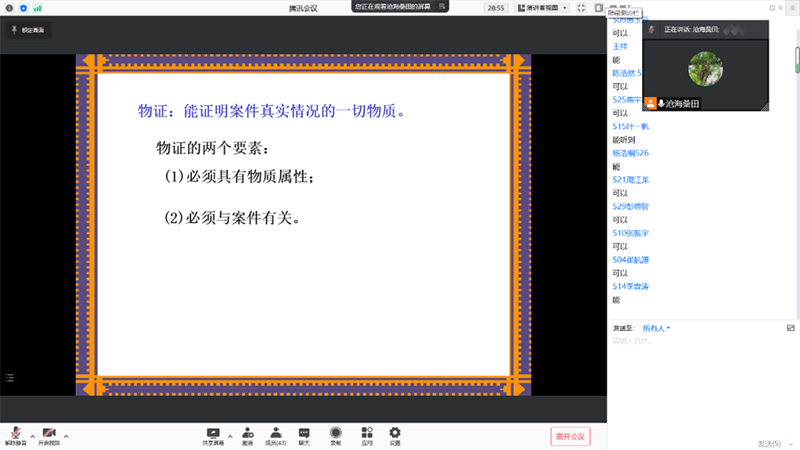The height and width of the screenshot is (450, 800).
Task: Open the 成员 participants list
Action: [x=276, y=434]
